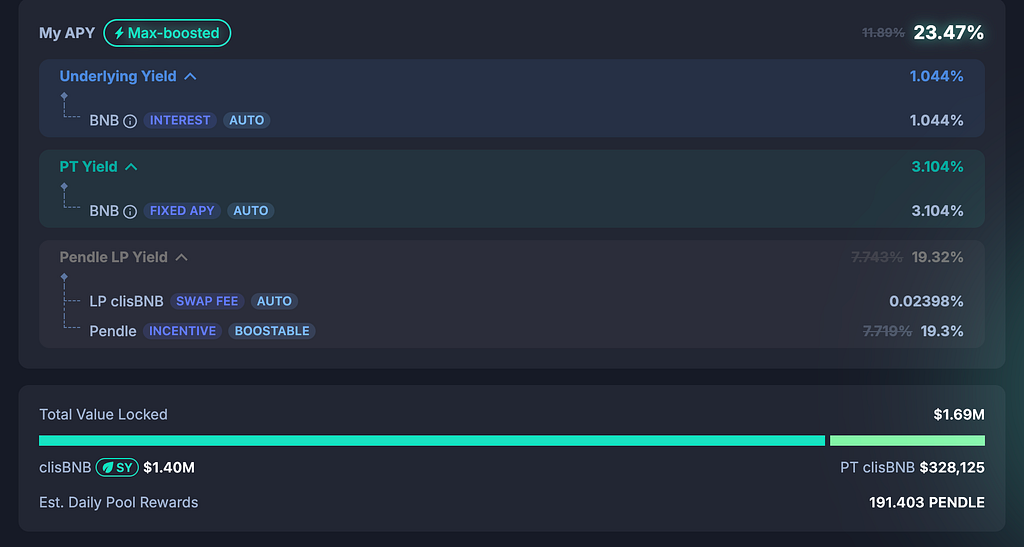Collapse the Underlying Yield section chevron
Viewport: 1024px width, 547px height.
(x=190, y=76)
